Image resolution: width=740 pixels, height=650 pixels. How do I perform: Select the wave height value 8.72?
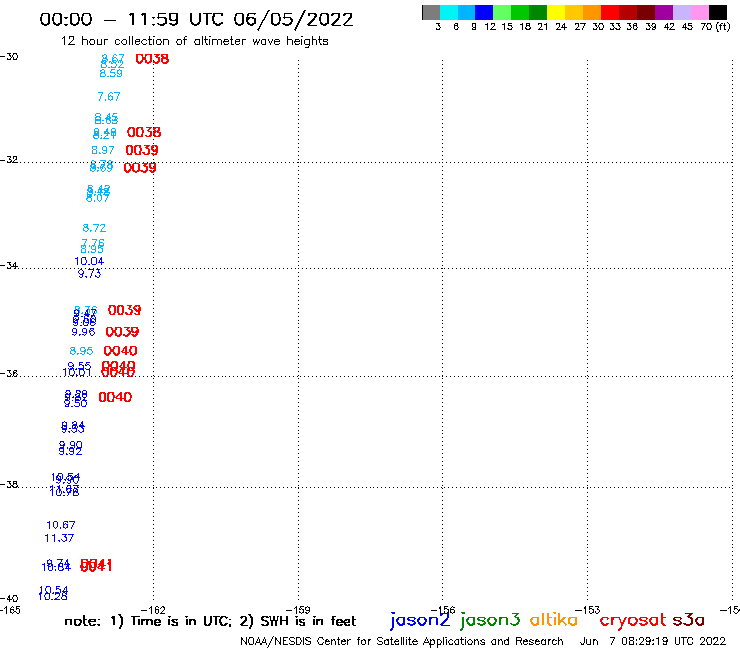pyautogui.click(x=94, y=228)
